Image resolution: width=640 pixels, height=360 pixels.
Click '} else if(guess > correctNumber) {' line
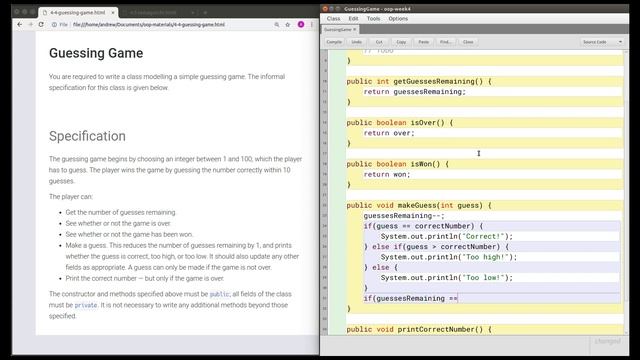pos(436,247)
